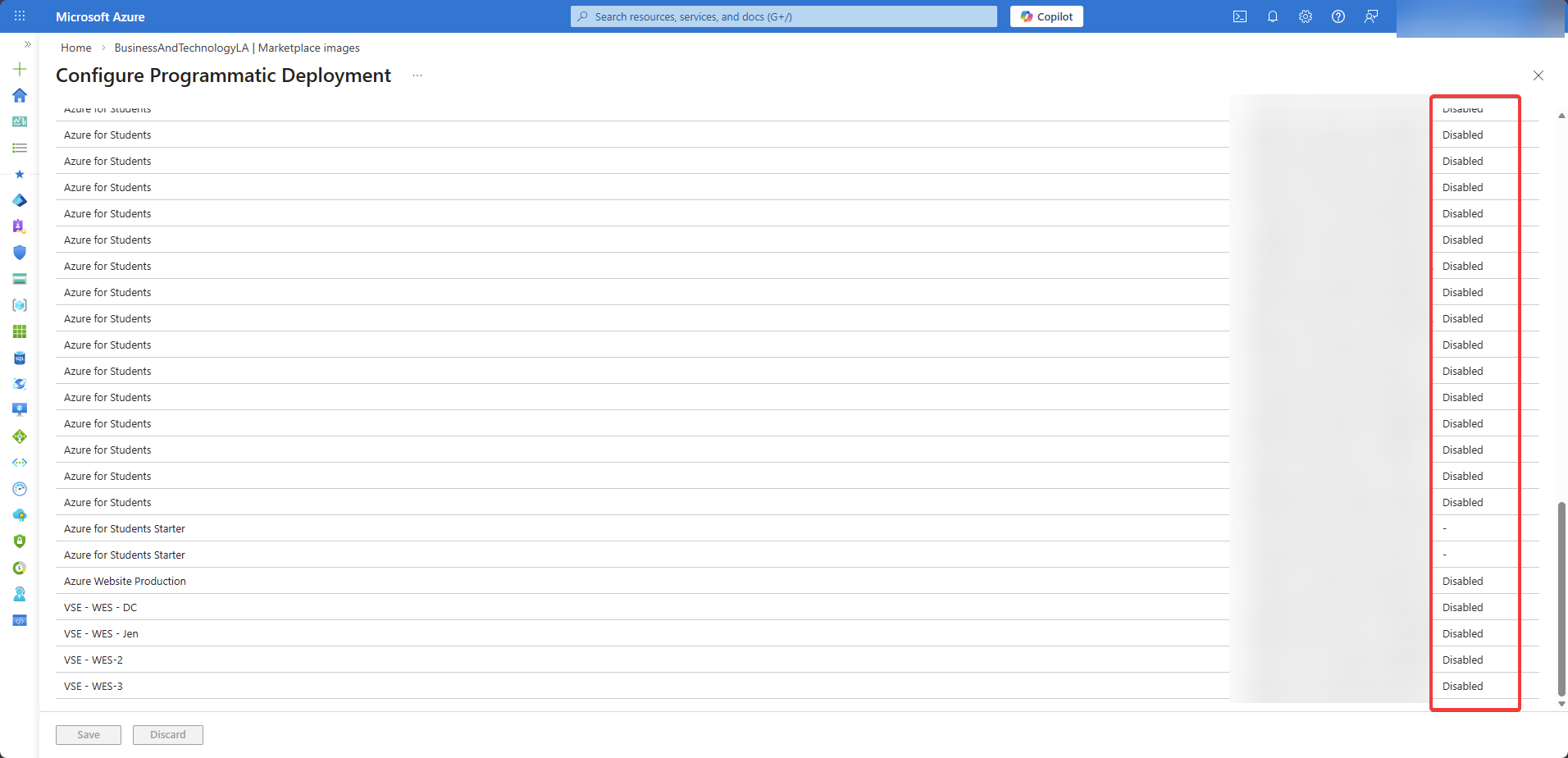Click the purple badge with key icon
This screenshot has width=1568, height=758.
tap(20, 226)
